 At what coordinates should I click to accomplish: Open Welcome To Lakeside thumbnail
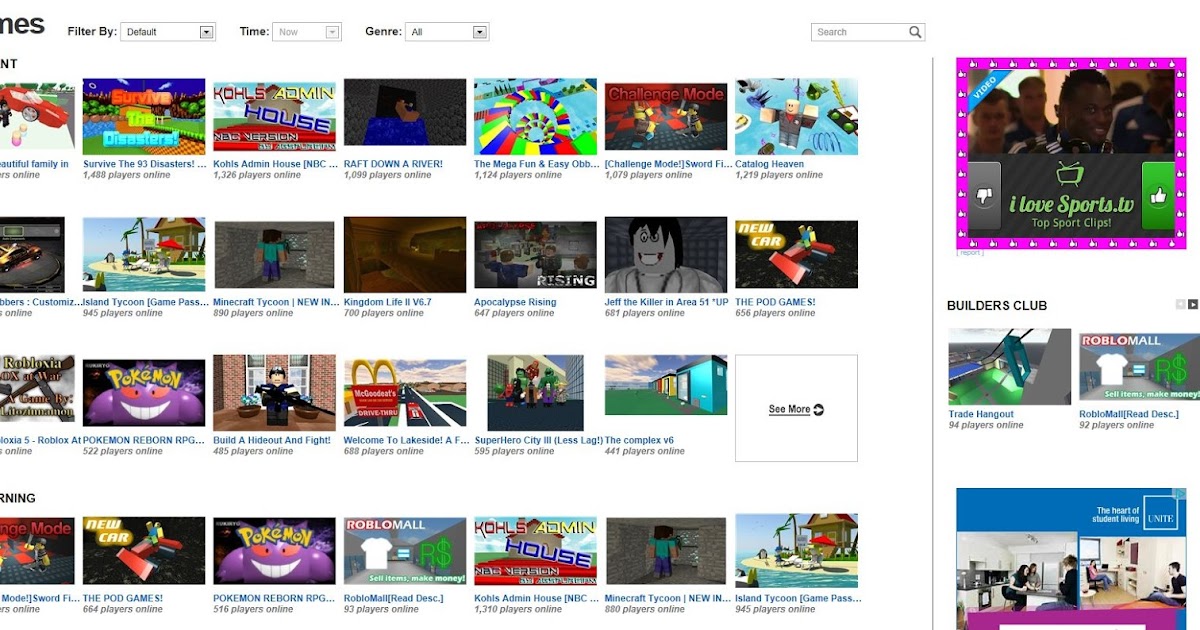(405, 391)
